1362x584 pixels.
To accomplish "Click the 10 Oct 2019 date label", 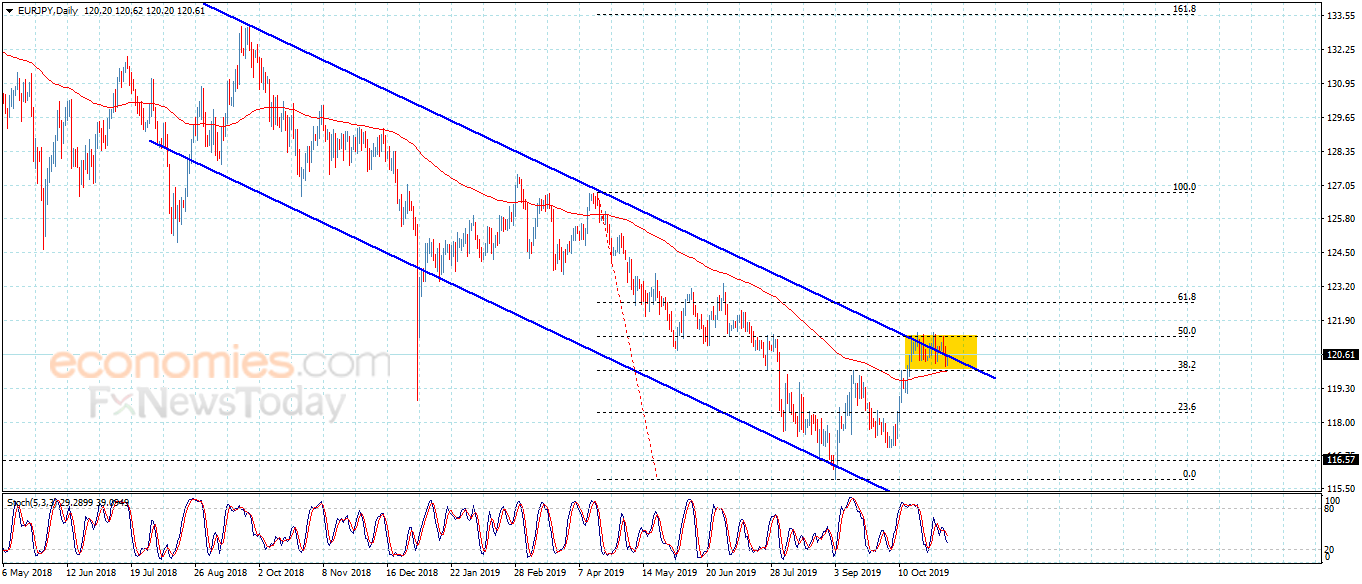I will 923,573.
